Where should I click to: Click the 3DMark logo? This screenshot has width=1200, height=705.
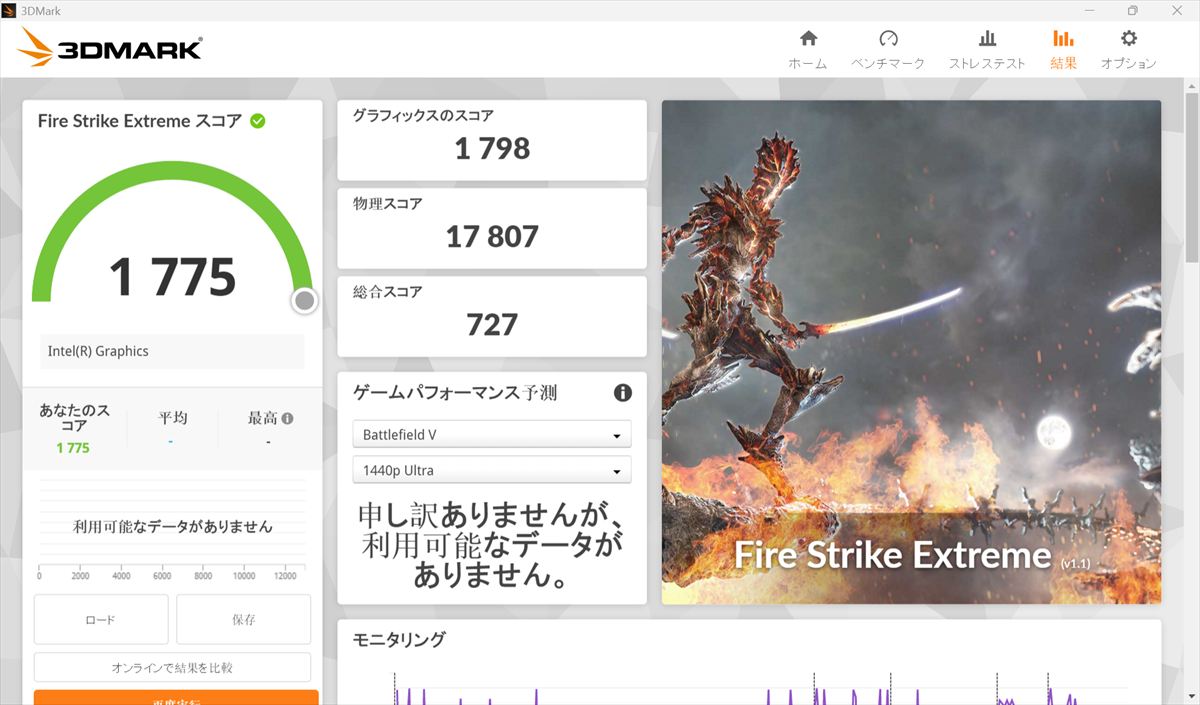pyautogui.click(x=110, y=48)
